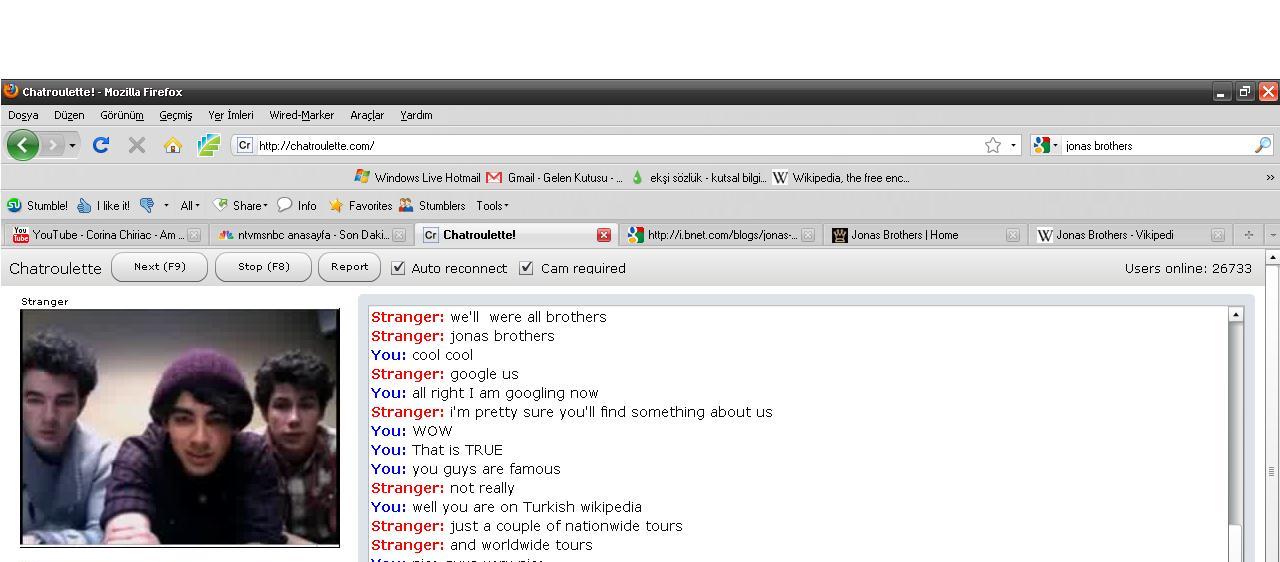Open Windows Live Hotmail bookmark

click(x=418, y=177)
